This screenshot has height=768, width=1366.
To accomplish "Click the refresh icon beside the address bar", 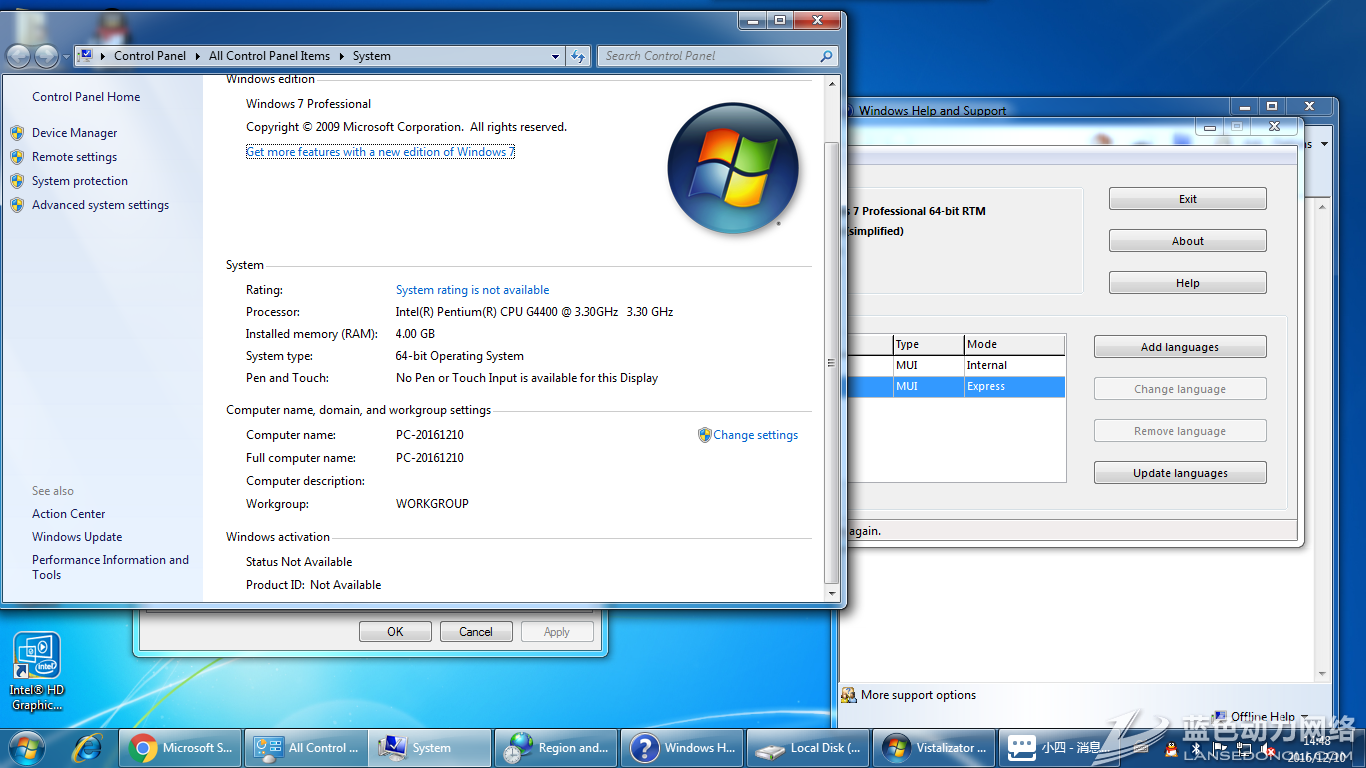I will (578, 56).
